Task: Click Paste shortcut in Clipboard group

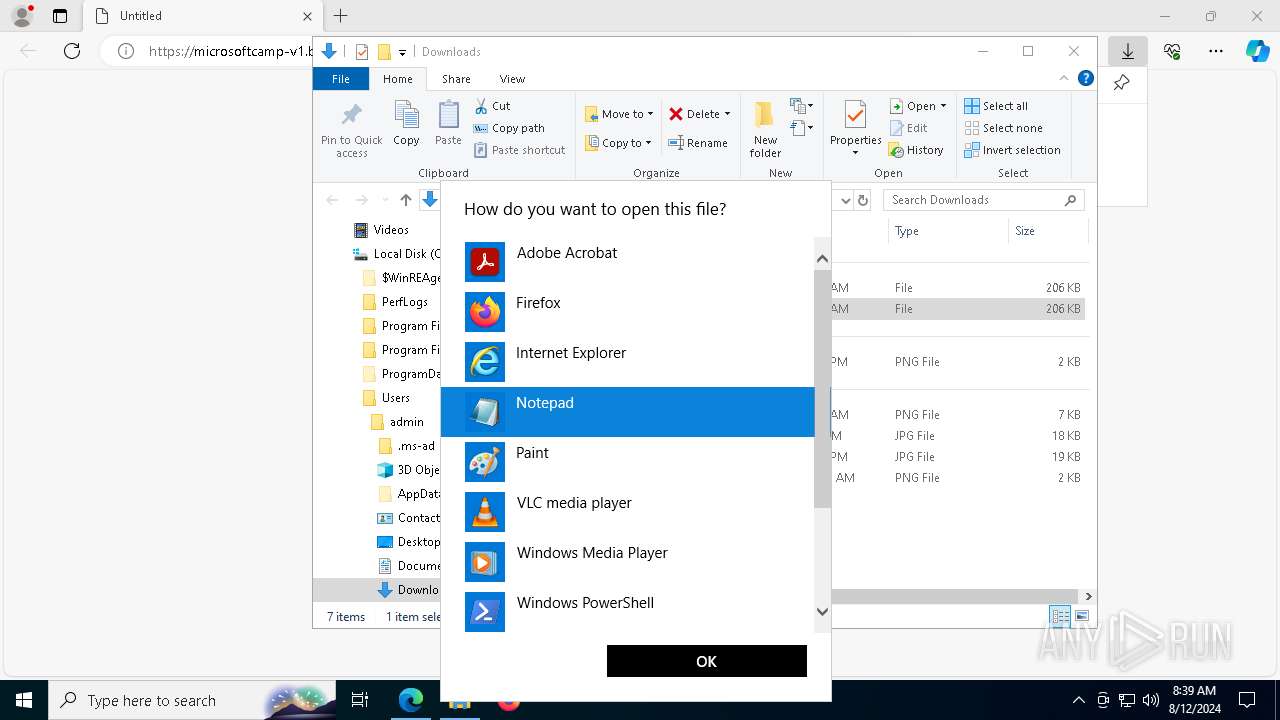Action: 519,150
